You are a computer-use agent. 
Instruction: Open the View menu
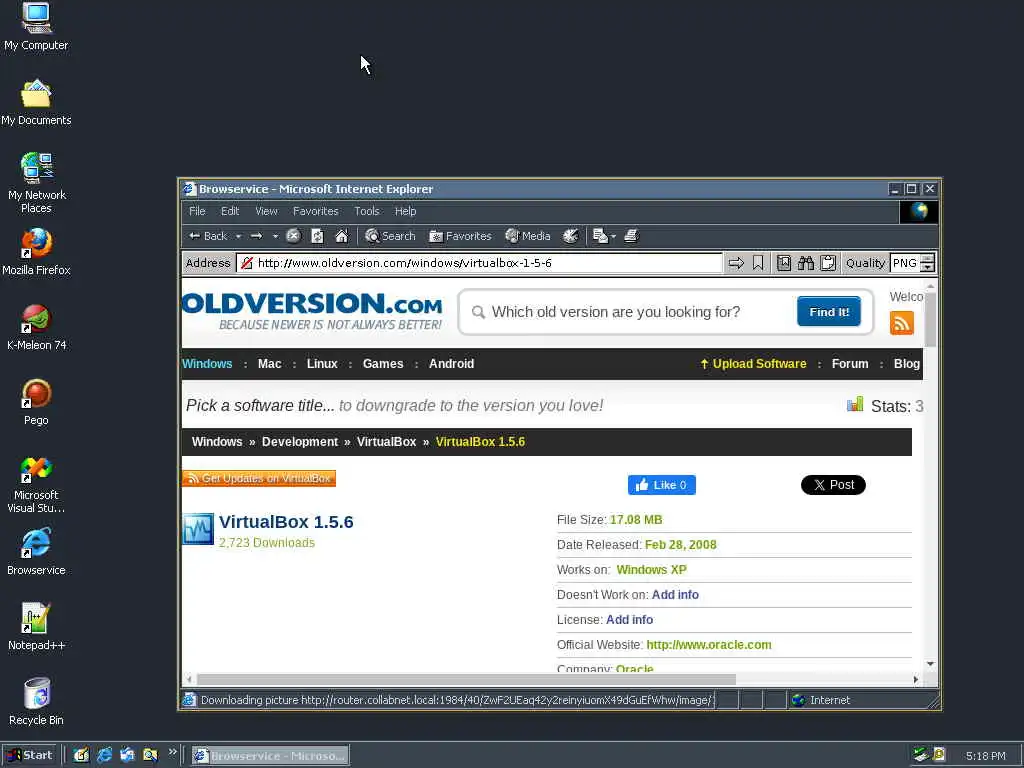coord(266,211)
